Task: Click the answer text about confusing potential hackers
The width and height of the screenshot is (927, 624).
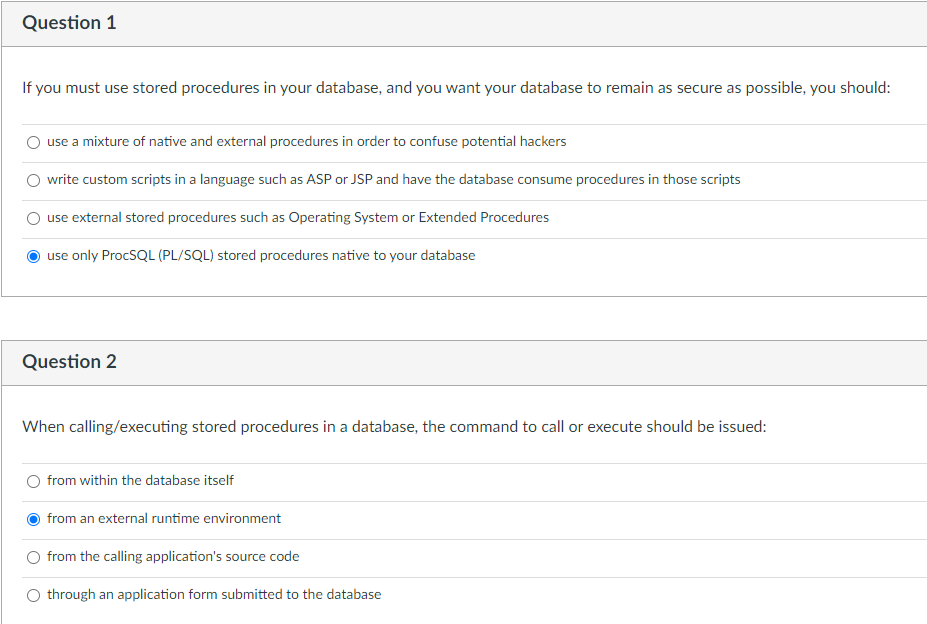Action: coord(306,141)
